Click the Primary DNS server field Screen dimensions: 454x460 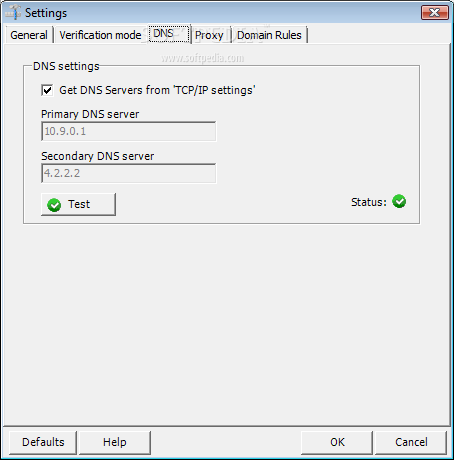[129, 131]
